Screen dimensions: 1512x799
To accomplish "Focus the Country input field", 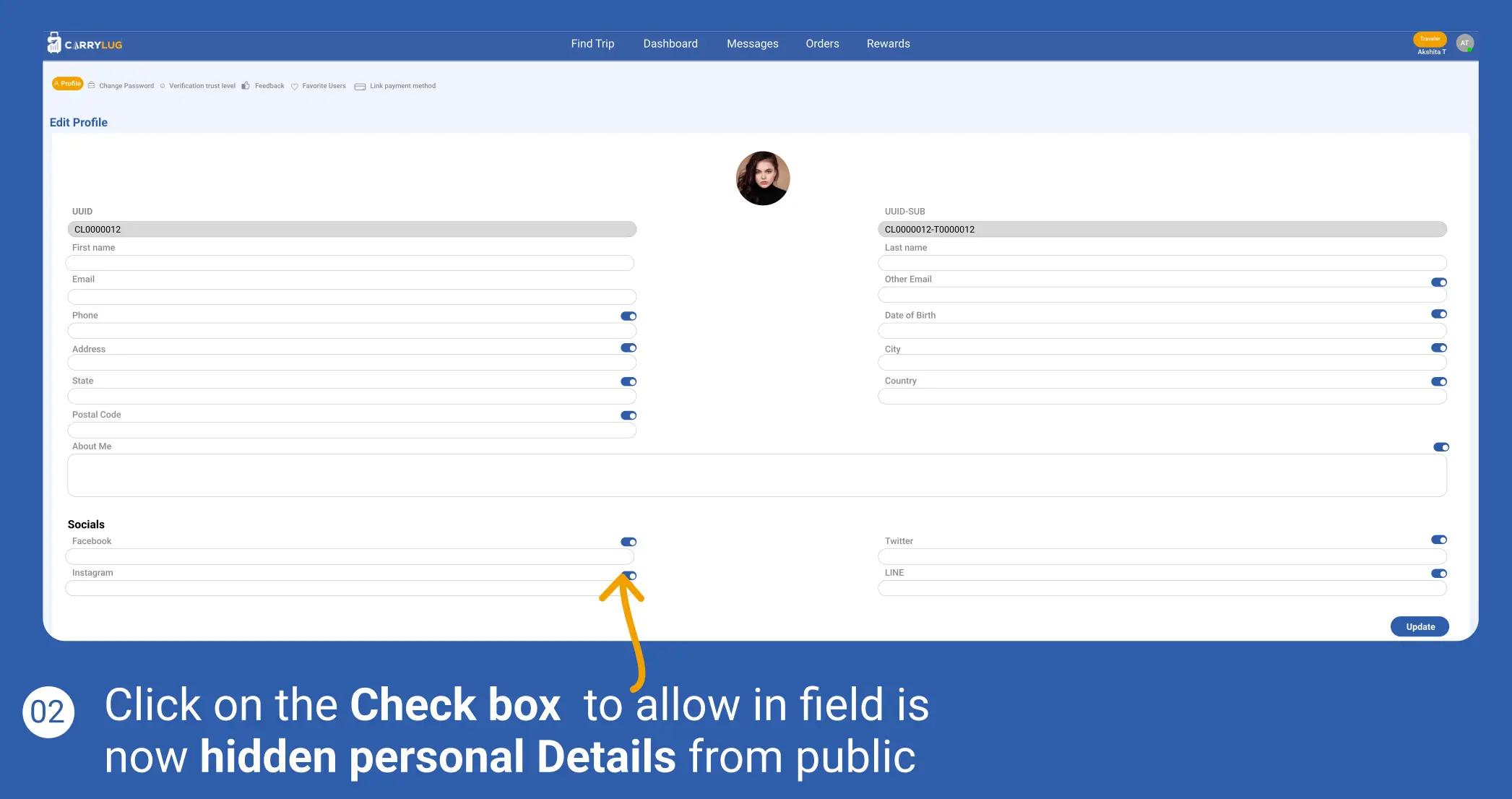I will point(1162,397).
